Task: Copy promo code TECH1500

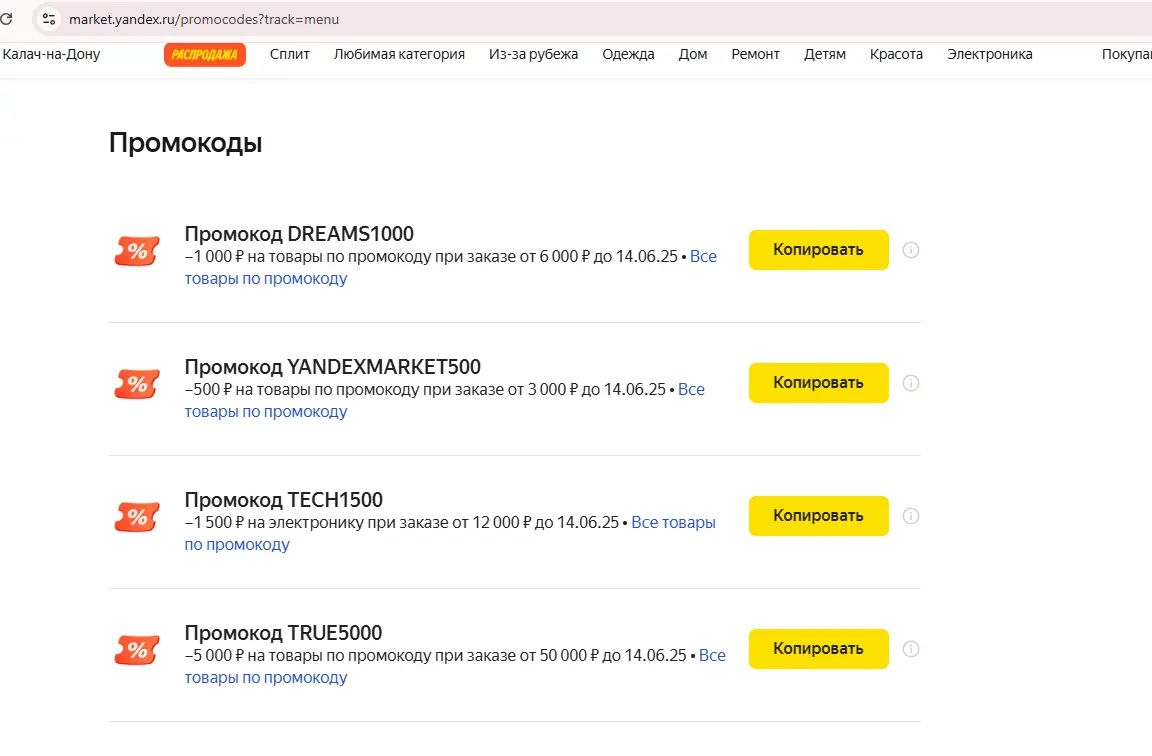Action: pyautogui.click(x=818, y=516)
